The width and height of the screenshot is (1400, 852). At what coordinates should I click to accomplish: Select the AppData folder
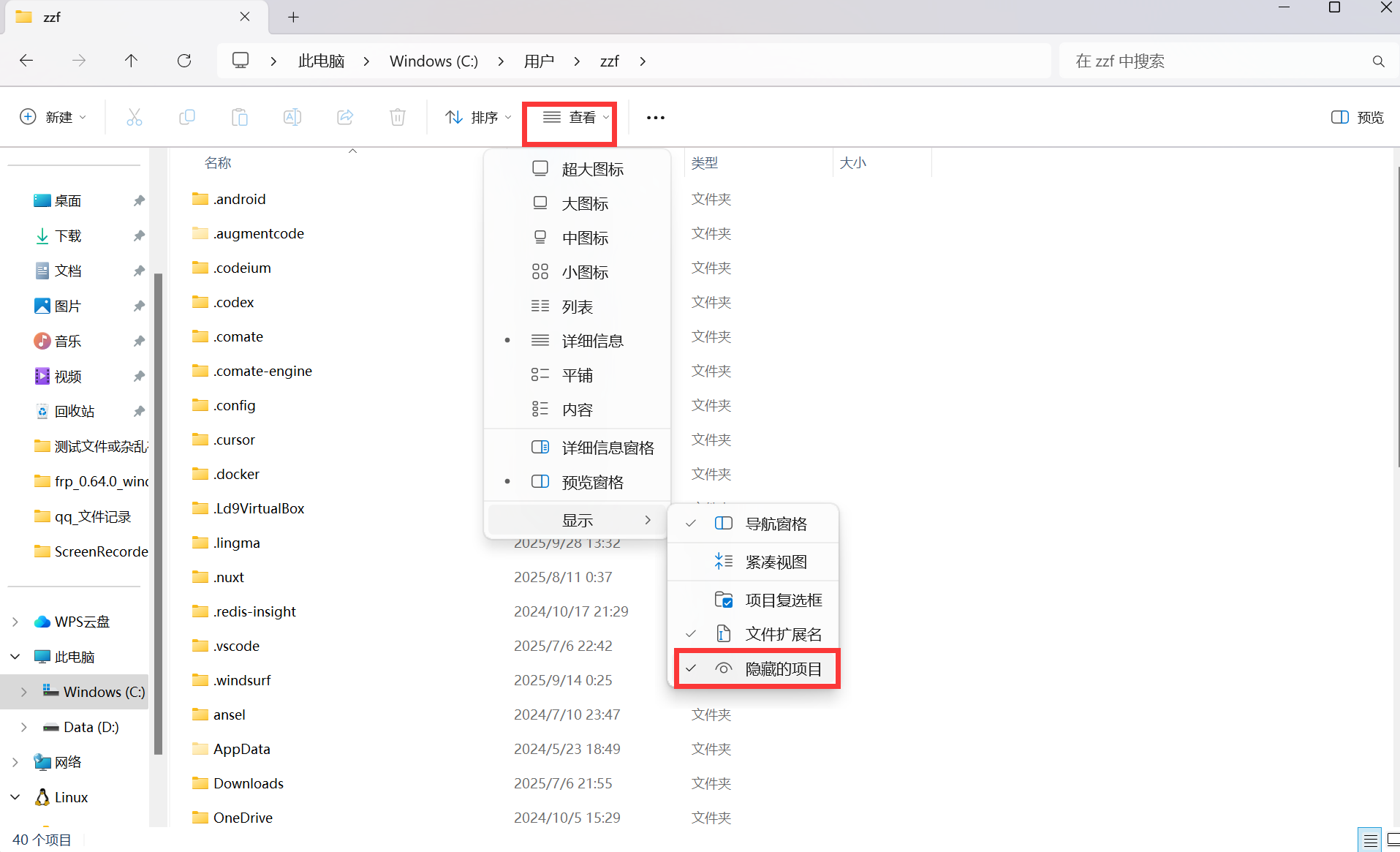(x=231, y=749)
